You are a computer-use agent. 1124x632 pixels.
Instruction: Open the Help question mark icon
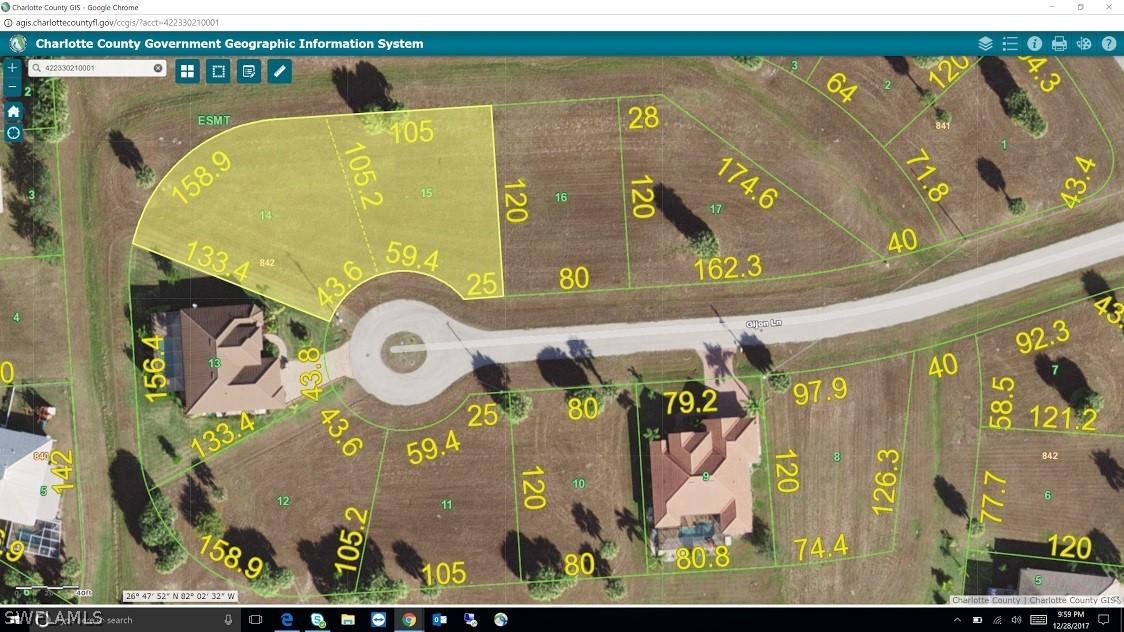pos(1109,44)
